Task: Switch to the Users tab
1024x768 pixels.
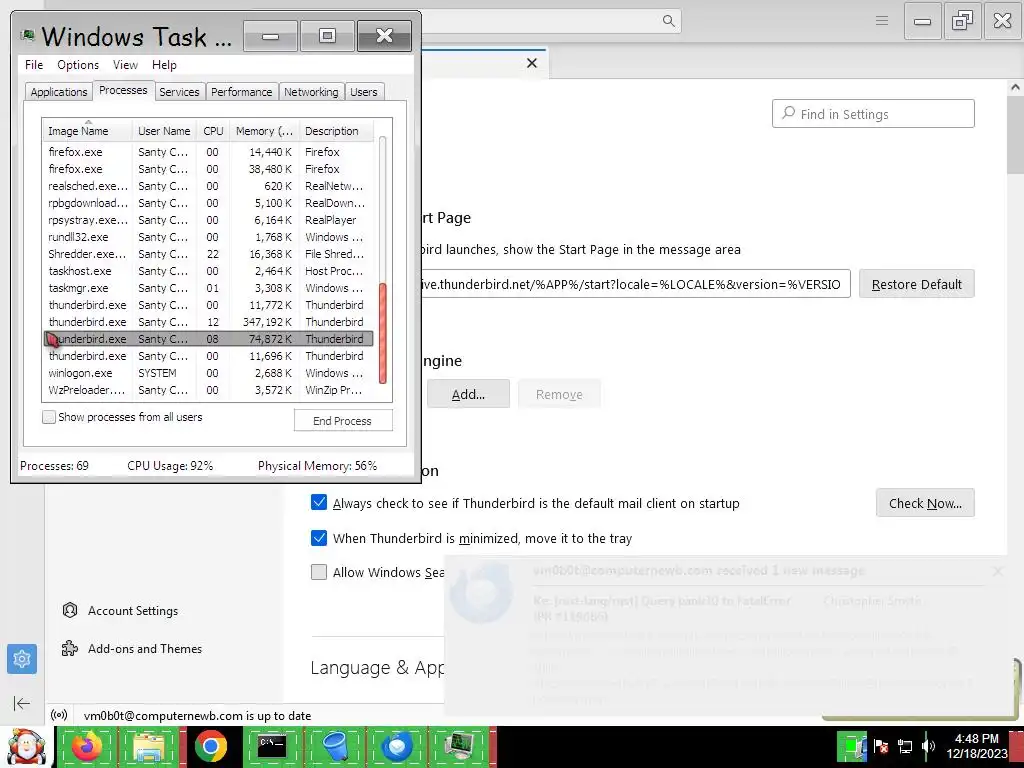Action: click(x=364, y=92)
